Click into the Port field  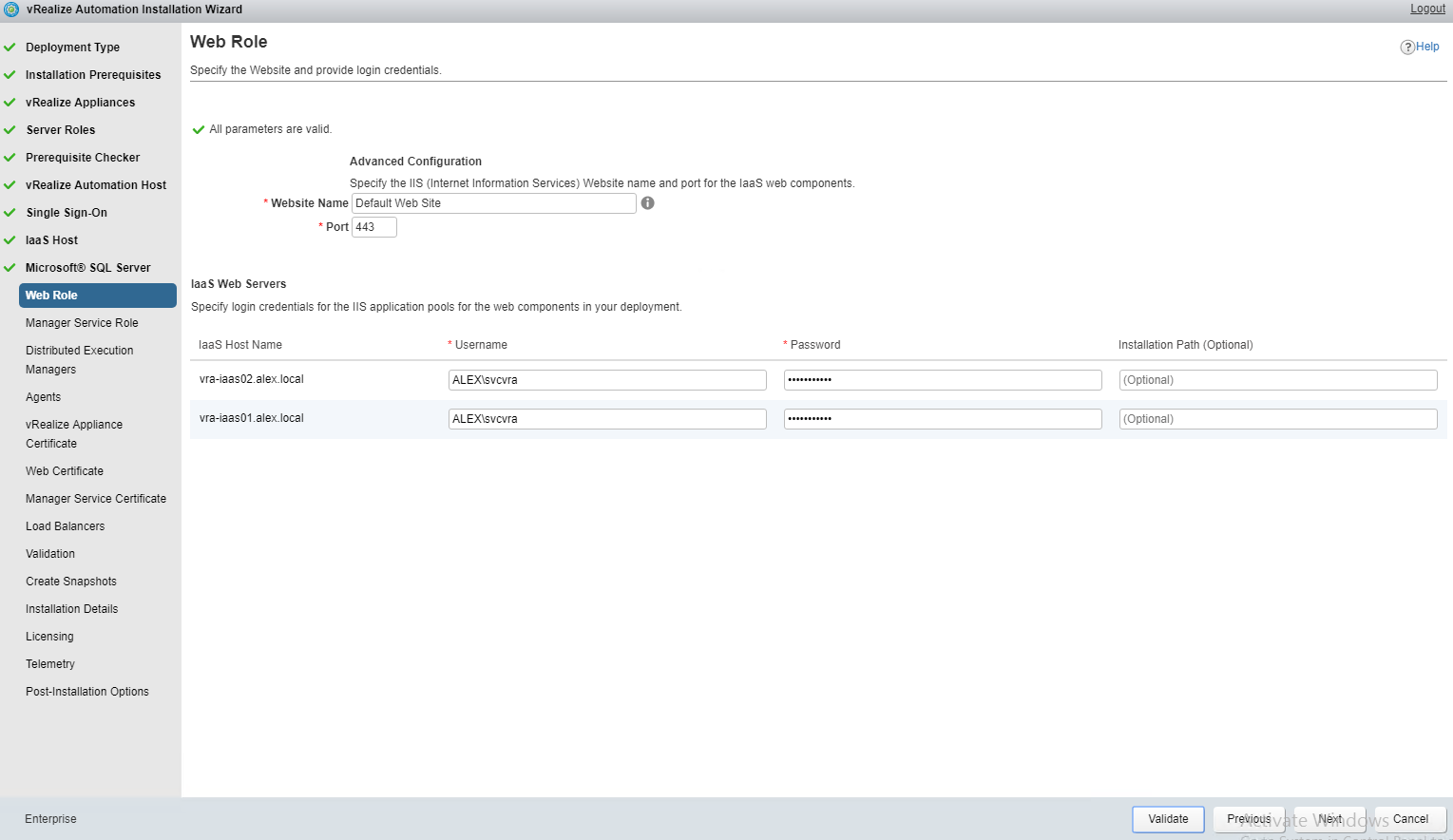pyautogui.click(x=373, y=227)
